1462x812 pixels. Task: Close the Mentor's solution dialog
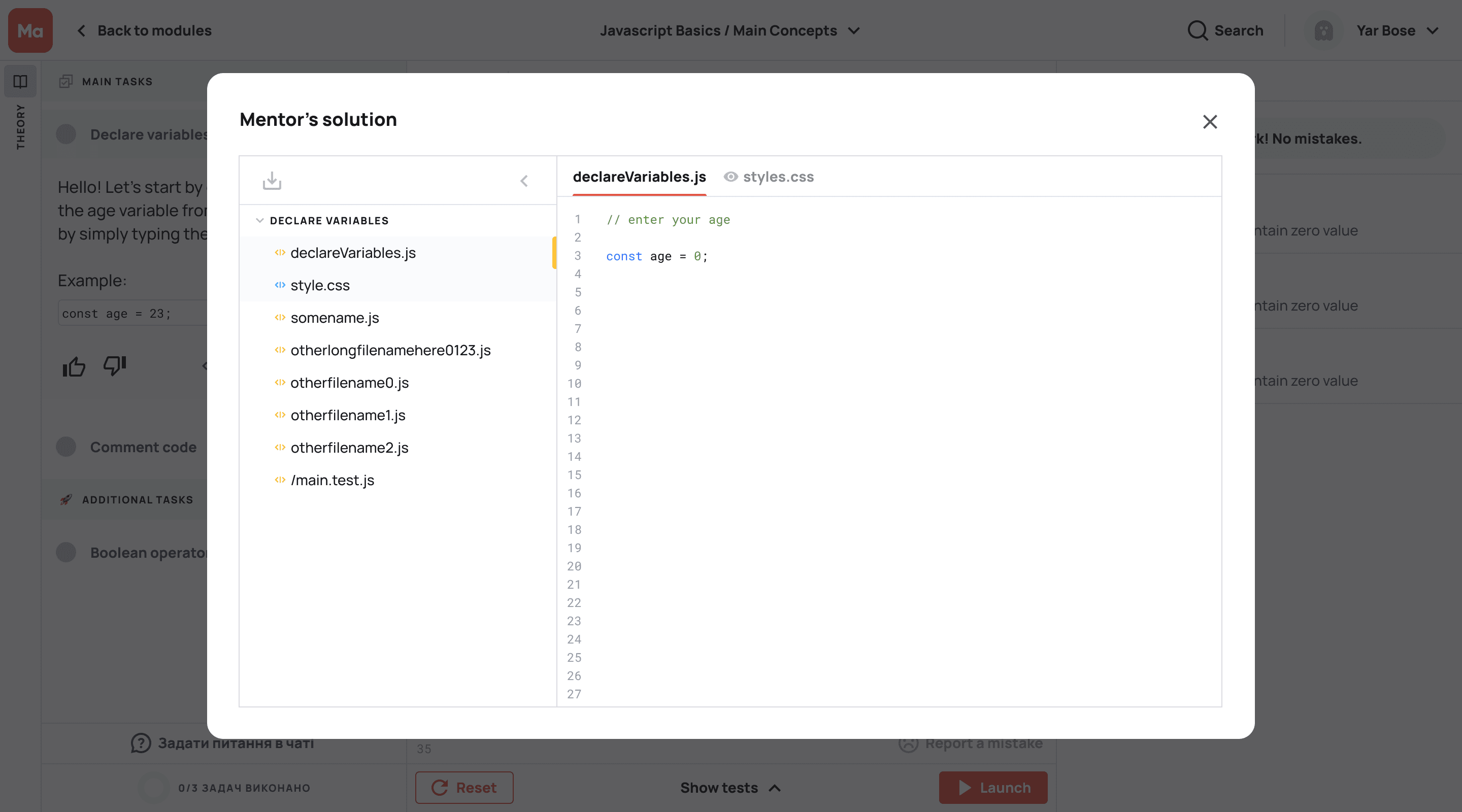click(x=1209, y=121)
